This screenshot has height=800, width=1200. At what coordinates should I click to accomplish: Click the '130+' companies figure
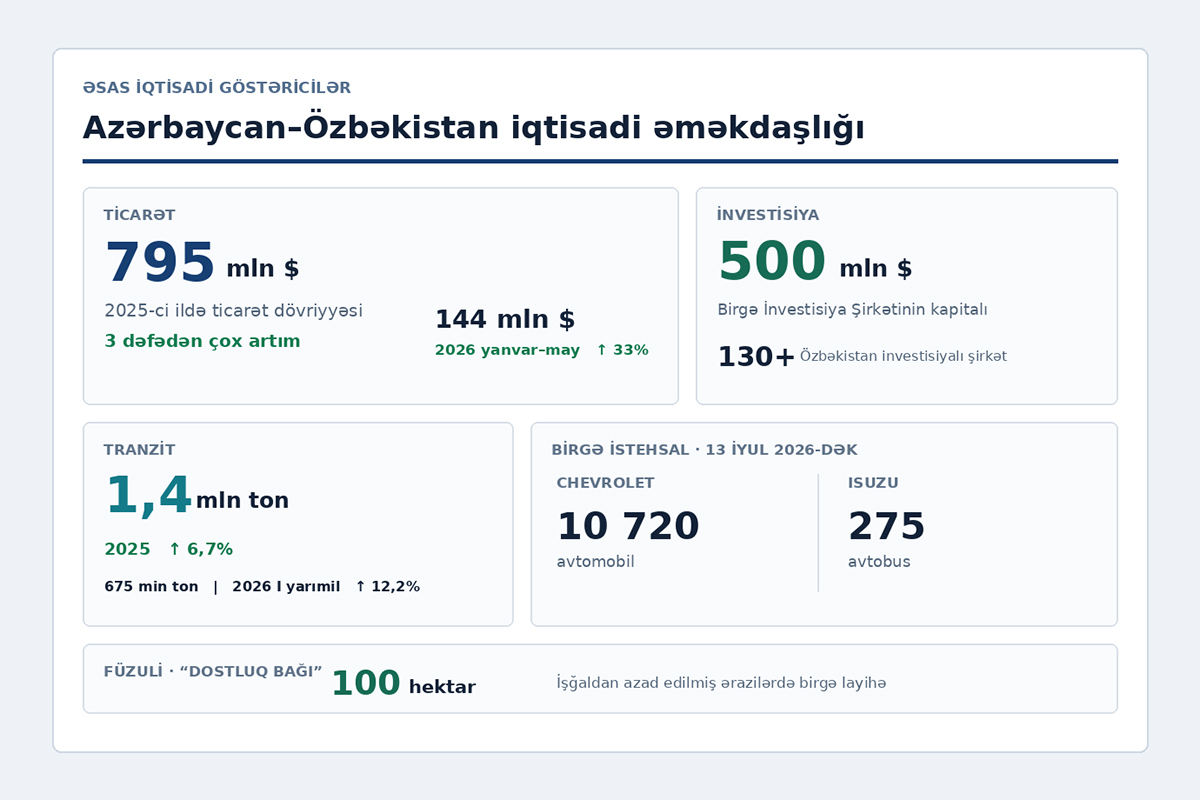[x=756, y=357]
